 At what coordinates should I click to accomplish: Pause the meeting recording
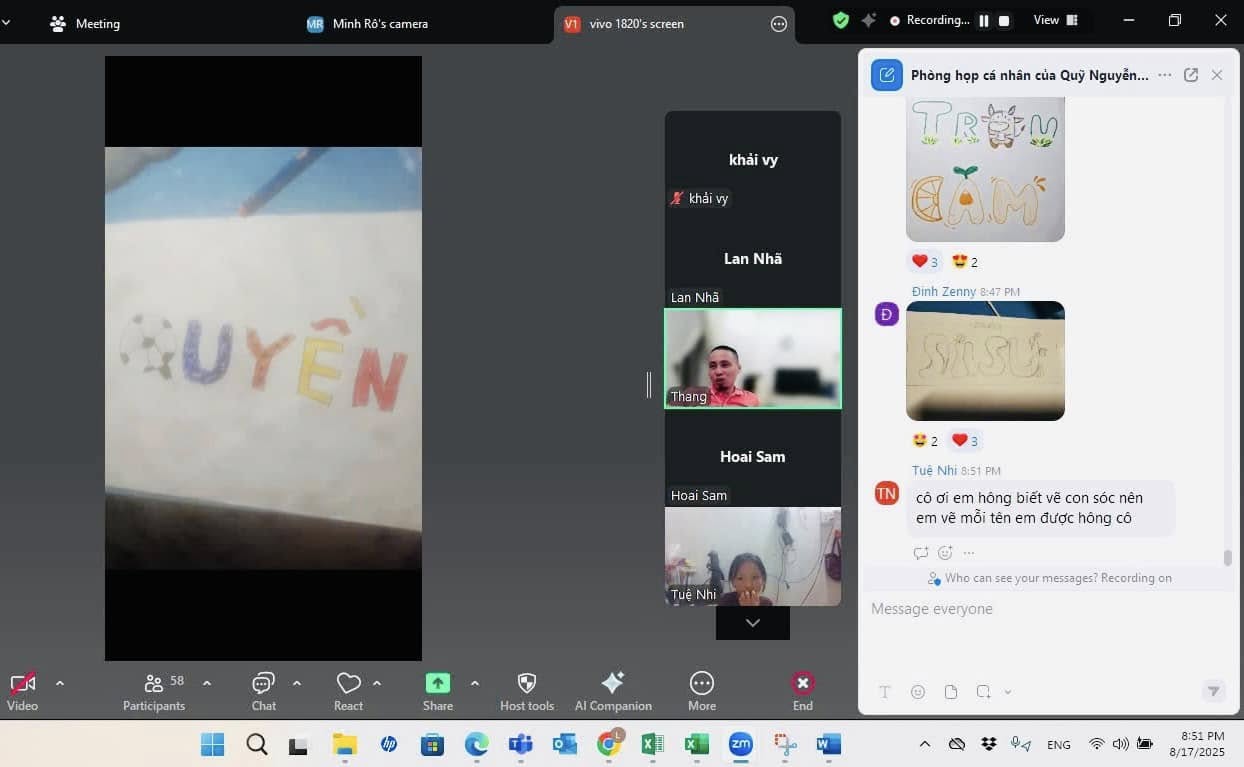click(984, 21)
